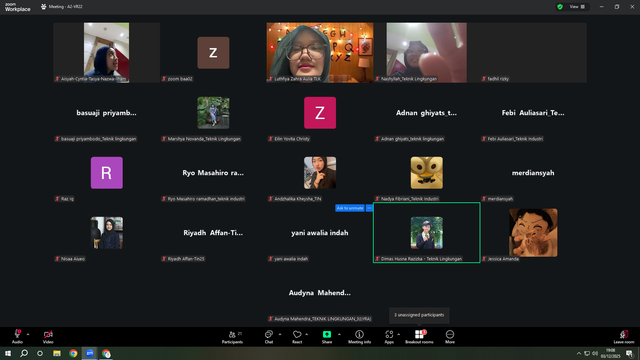The image size is (640, 360).
Task: Click yani awalia indah name tile
Action: click(320, 233)
